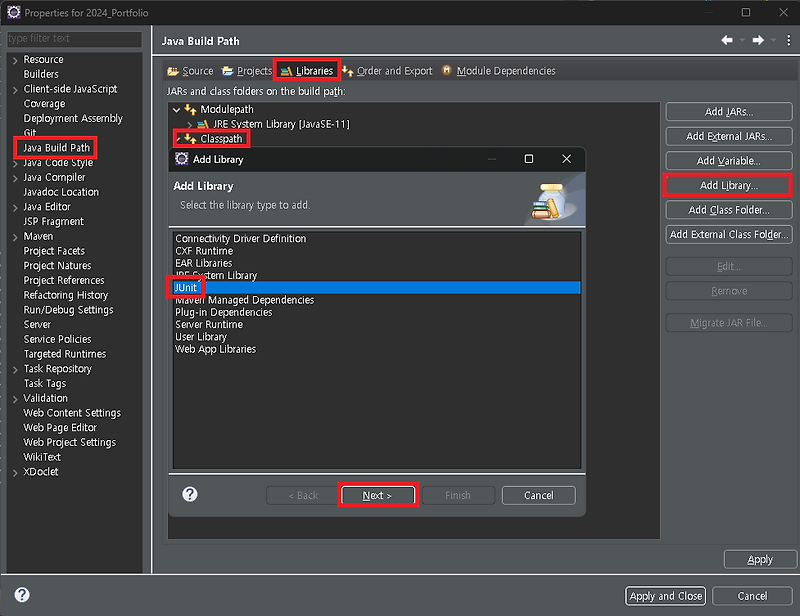Click the help icon at the window's bottom left

point(21,596)
